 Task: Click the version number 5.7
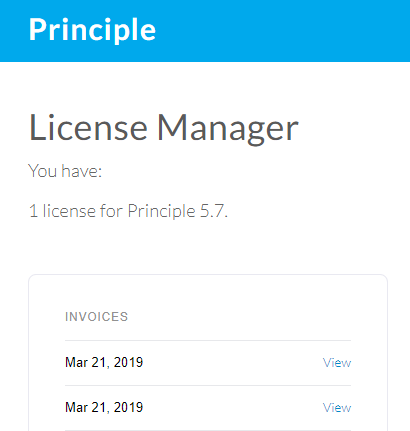[x=214, y=211]
